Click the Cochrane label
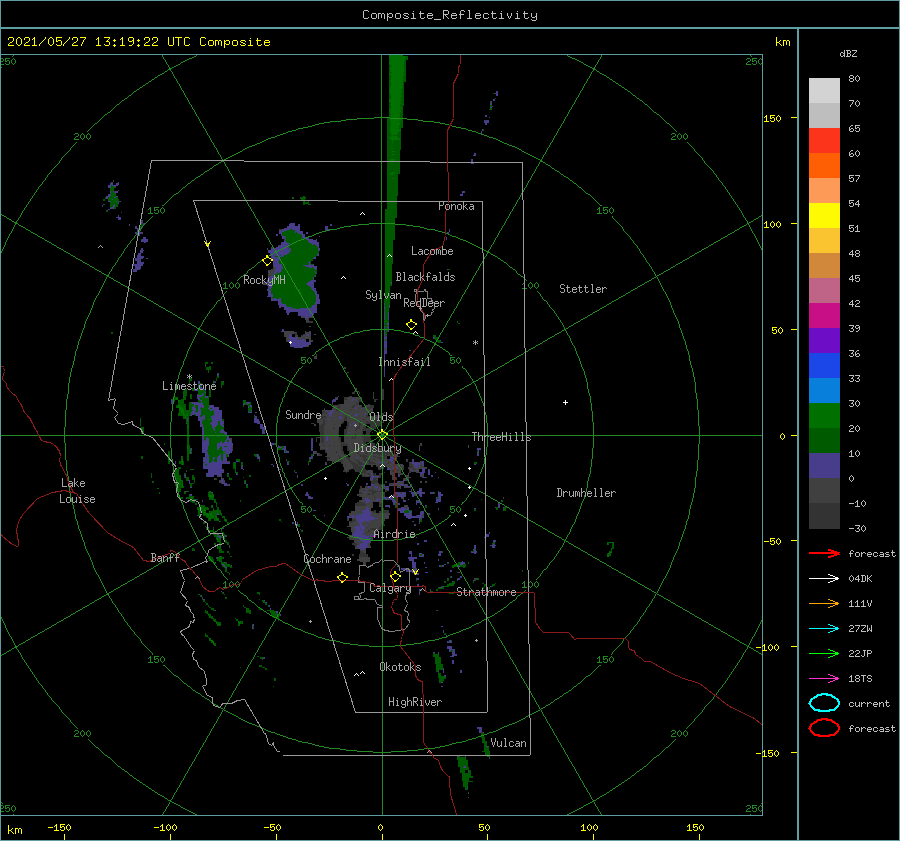 [x=327, y=559]
